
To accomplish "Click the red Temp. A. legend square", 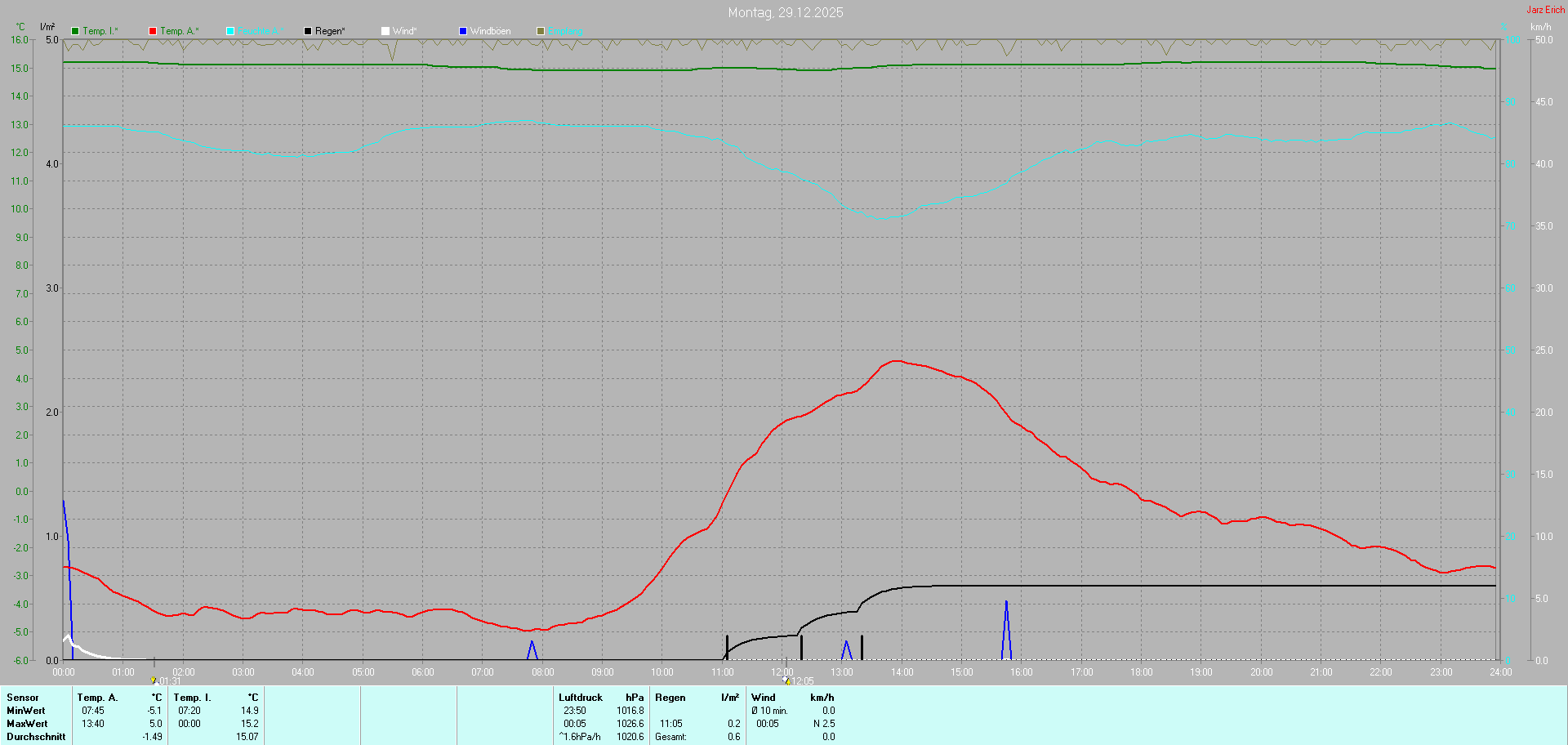I will [153, 31].
